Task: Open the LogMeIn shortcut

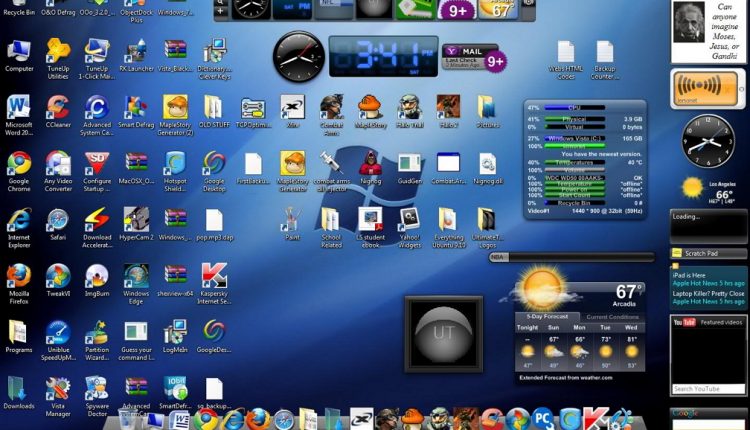Action: [x=175, y=336]
